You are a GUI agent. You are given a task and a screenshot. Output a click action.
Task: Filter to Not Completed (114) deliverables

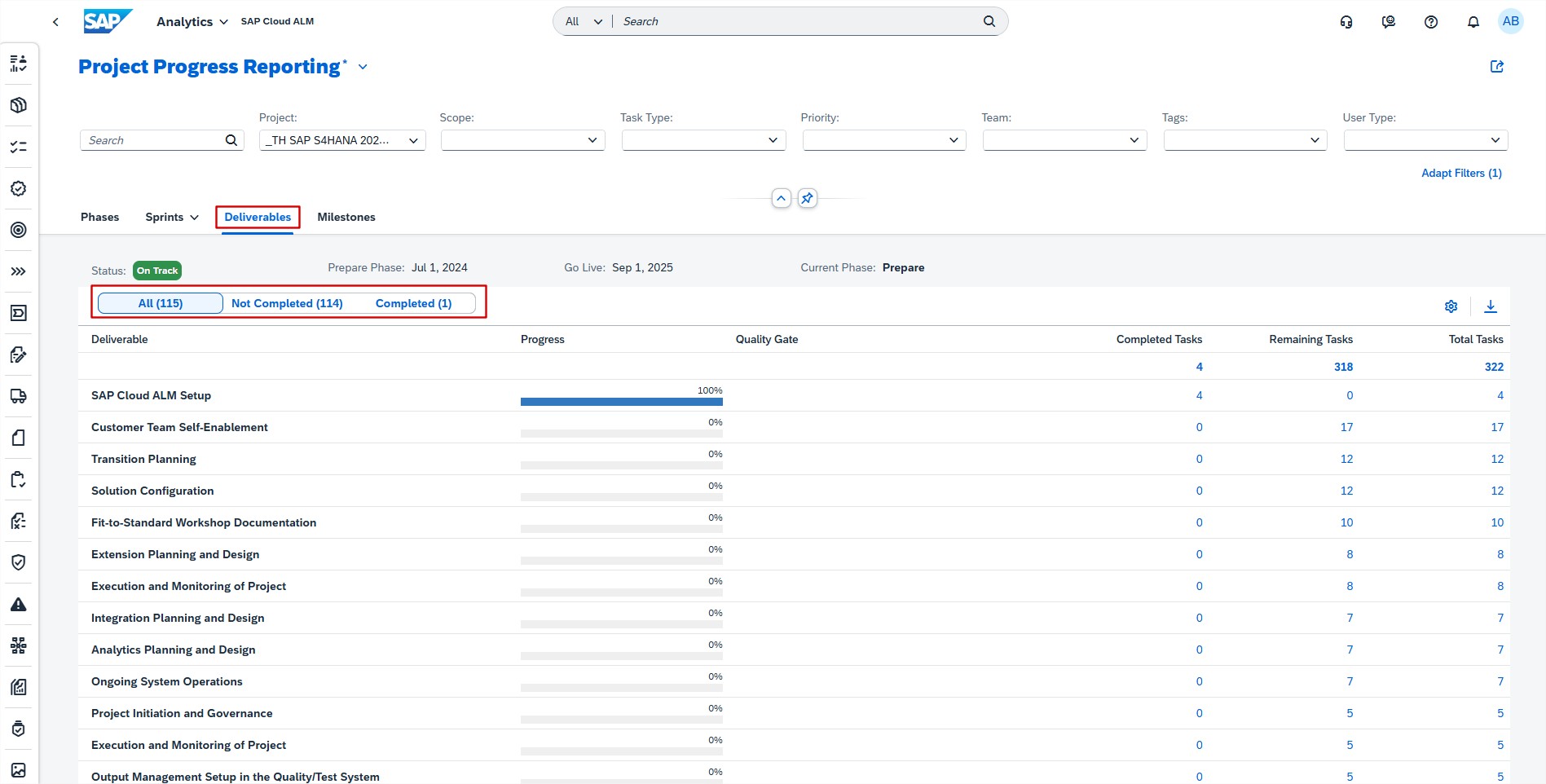coord(287,303)
